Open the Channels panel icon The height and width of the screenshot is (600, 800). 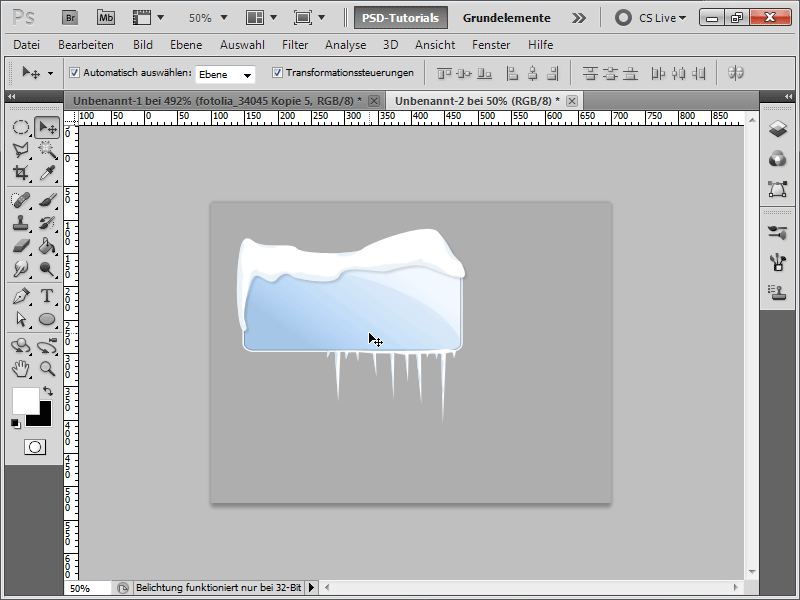[x=778, y=159]
